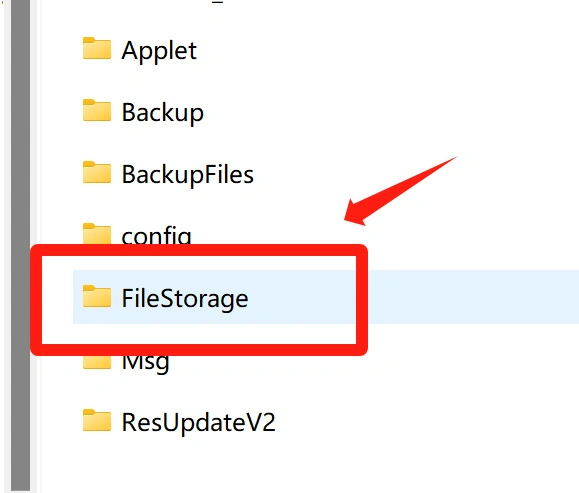Click the Backup folder icon
Image resolution: width=579 pixels, height=493 pixels.
[x=97, y=110]
